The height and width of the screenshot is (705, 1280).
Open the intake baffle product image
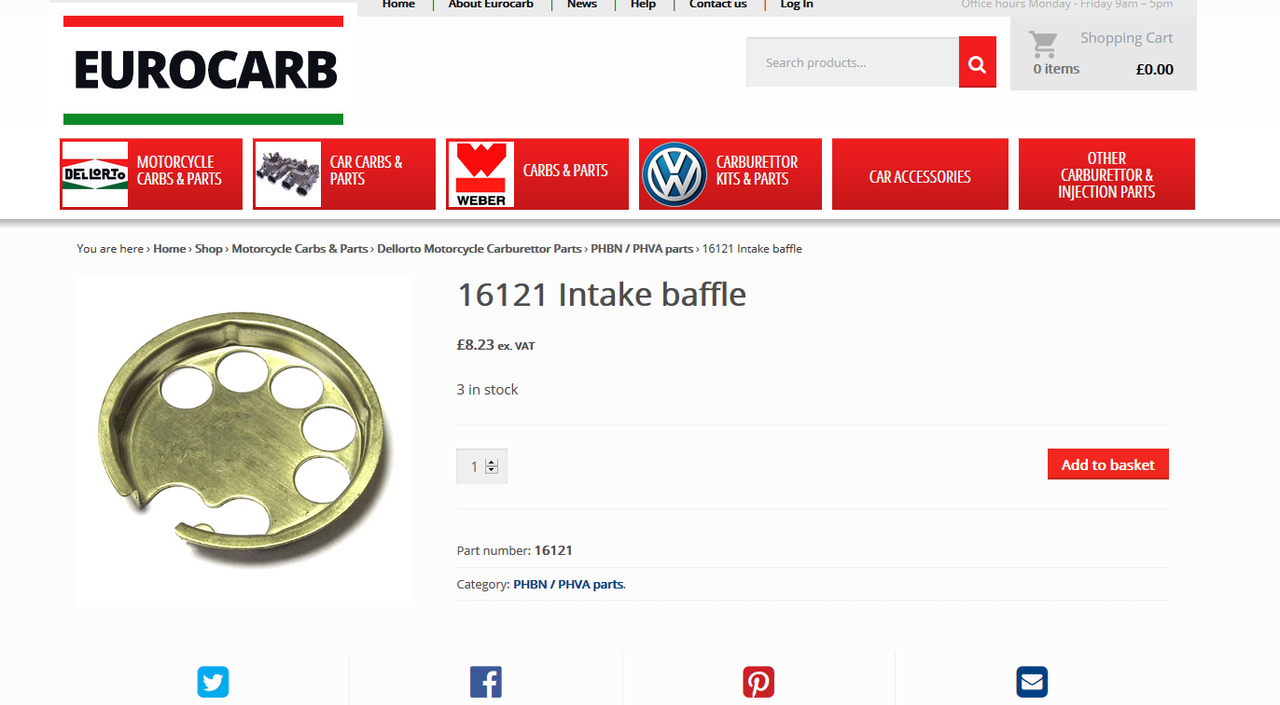244,441
